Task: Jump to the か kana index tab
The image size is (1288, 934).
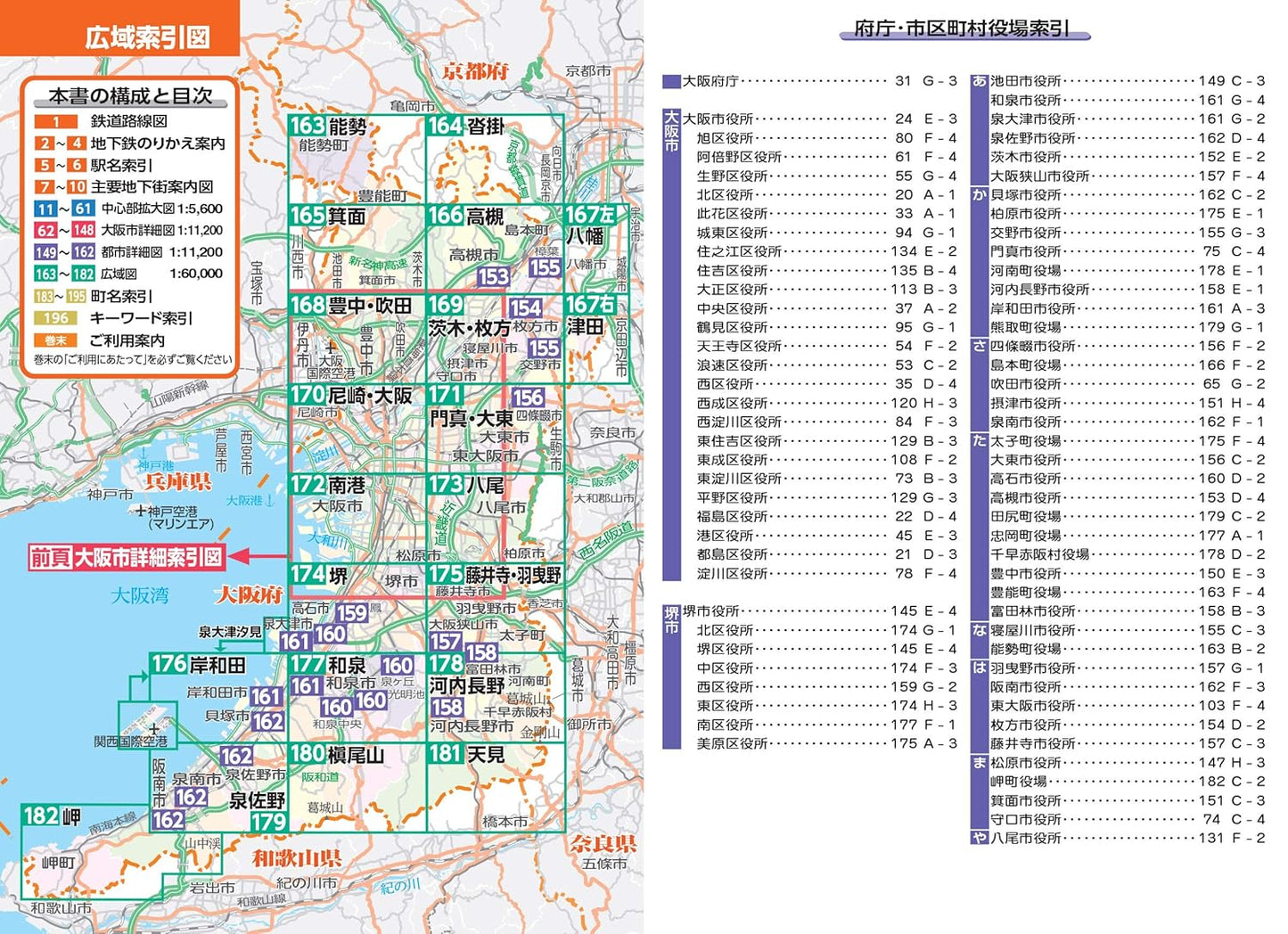Action: pos(979,195)
